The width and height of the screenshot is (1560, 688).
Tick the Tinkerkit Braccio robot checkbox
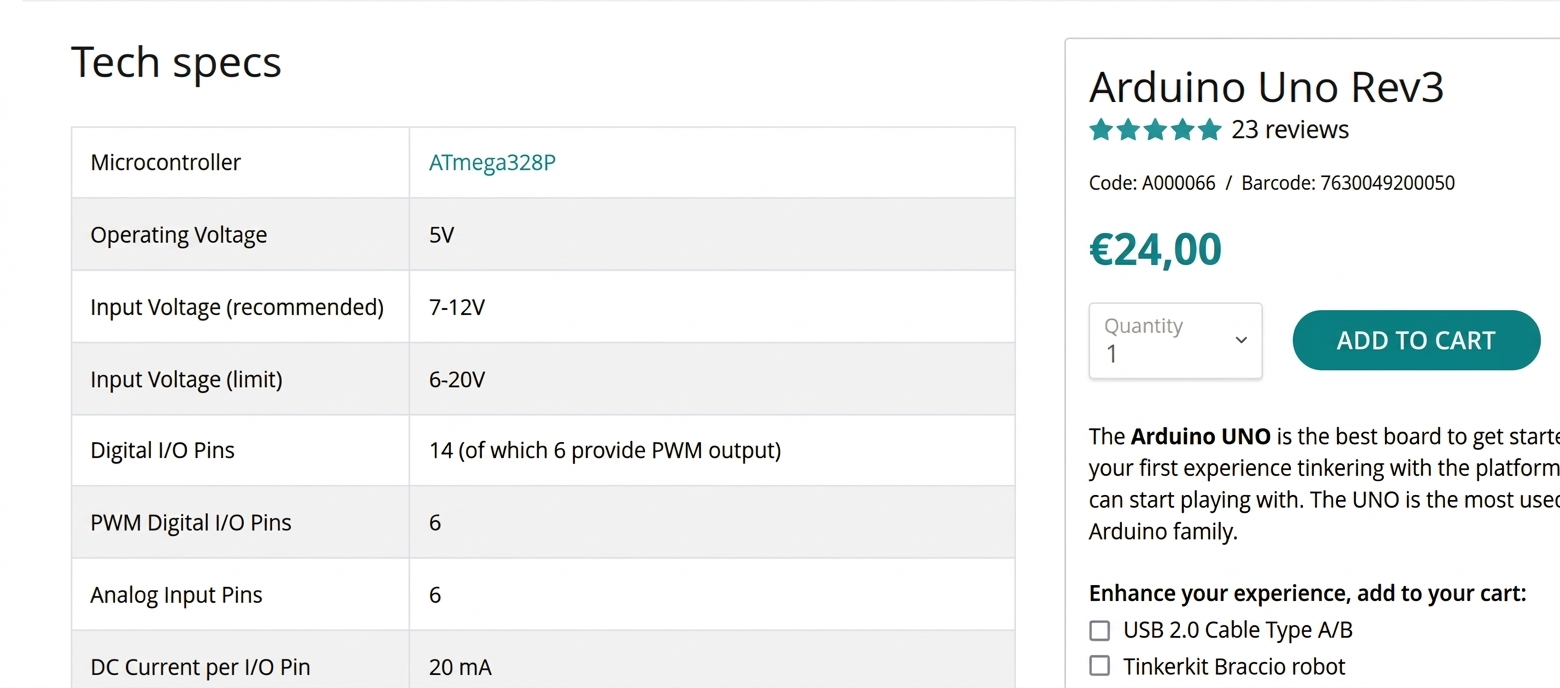click(x=1100, y=666)
